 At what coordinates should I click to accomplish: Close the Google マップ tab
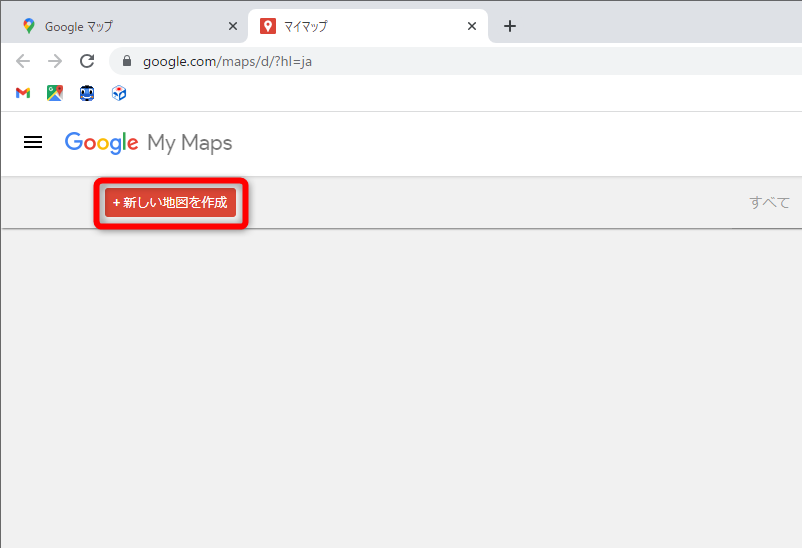tap(233, 26)
